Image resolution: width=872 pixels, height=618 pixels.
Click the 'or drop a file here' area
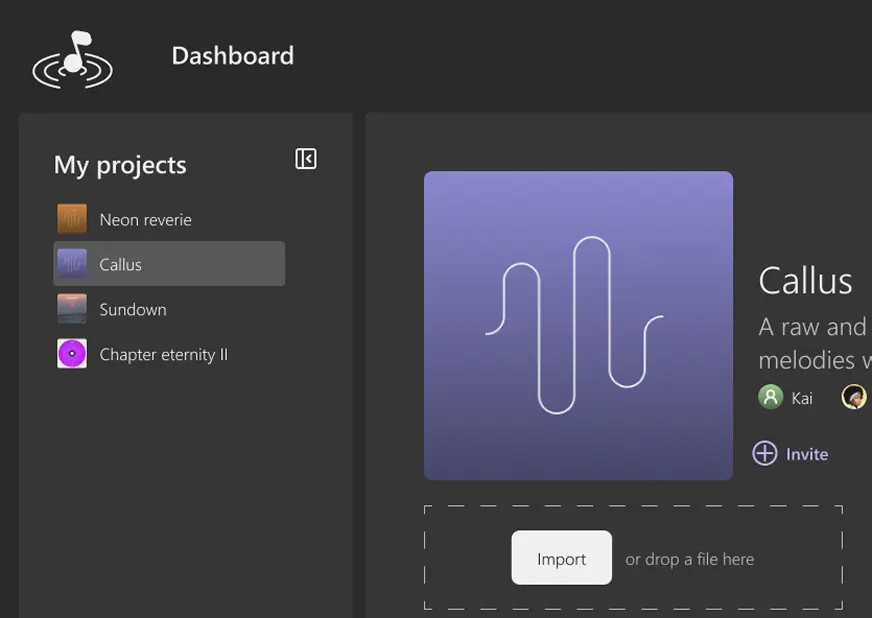click(x=690, y=559)
